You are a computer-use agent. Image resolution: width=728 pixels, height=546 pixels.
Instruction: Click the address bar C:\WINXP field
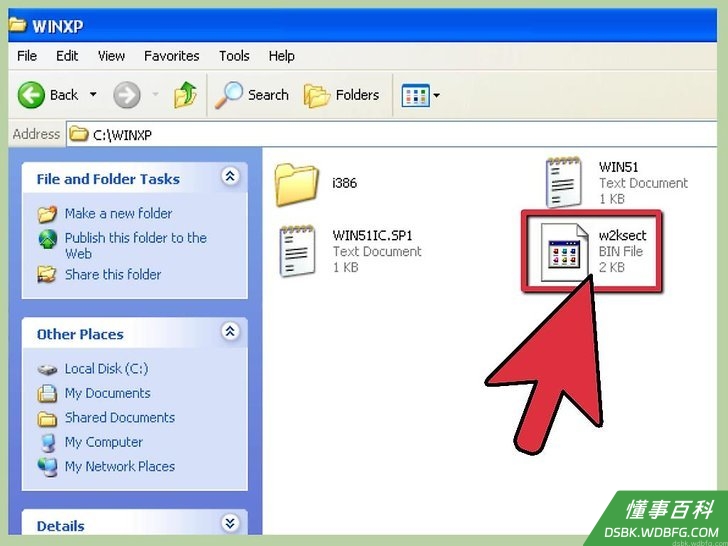pyautogui.click(x=392, y=135)
